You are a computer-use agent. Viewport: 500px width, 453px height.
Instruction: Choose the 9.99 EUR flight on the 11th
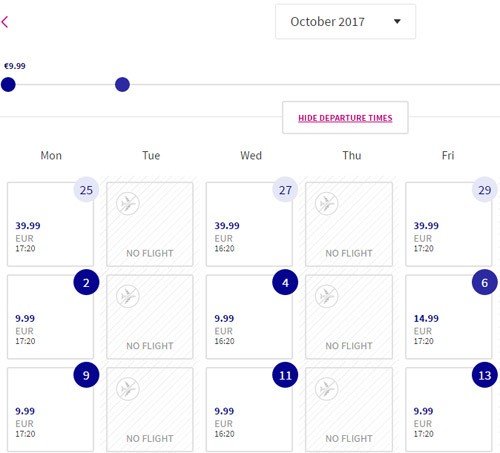(249, 410)
